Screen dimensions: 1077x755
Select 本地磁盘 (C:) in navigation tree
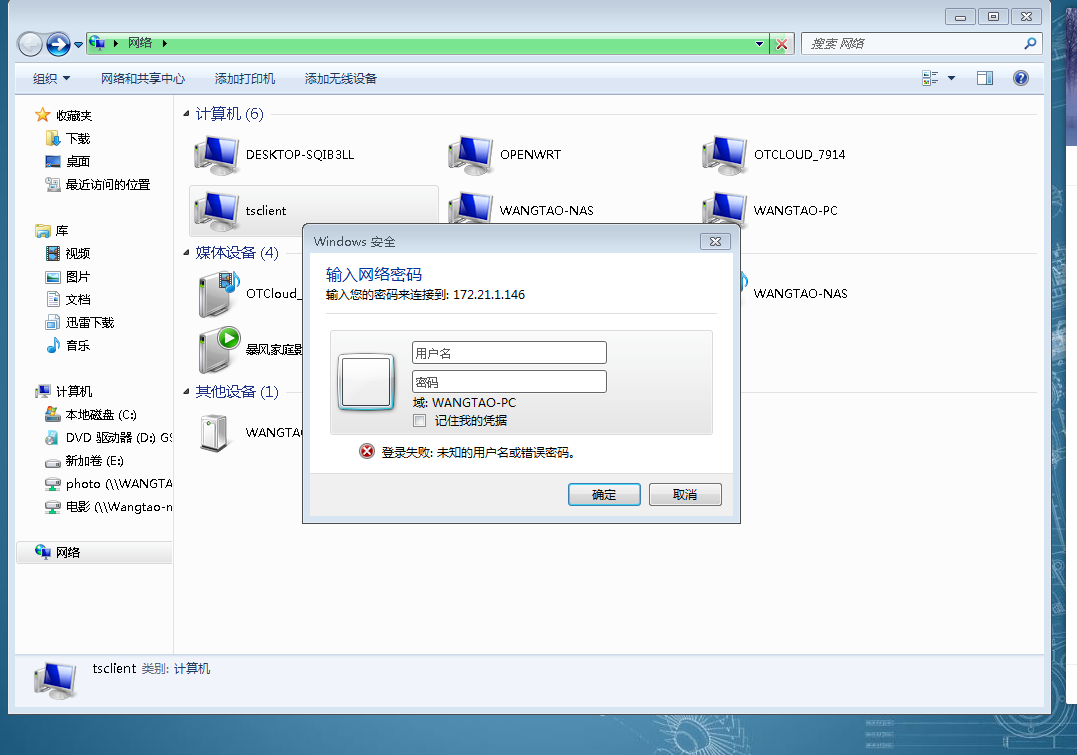click(100, 415)
